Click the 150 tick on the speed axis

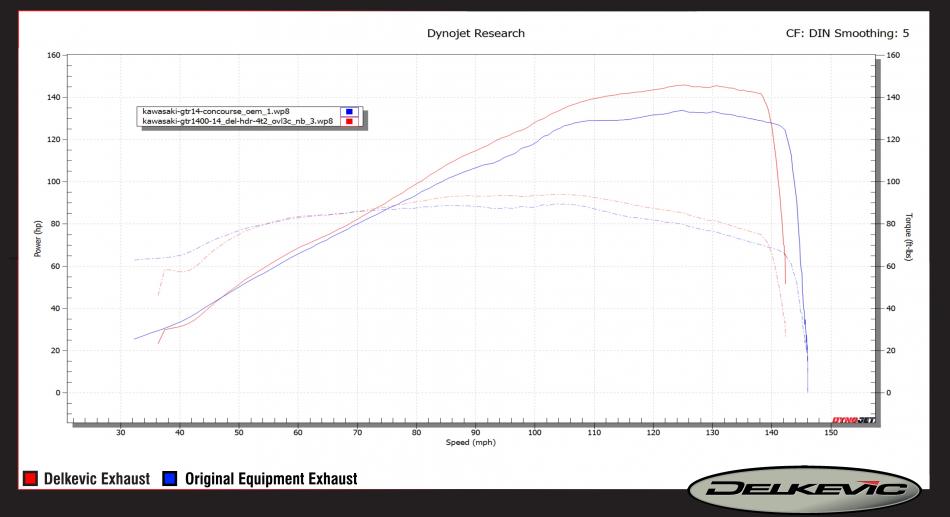point(831,432)
